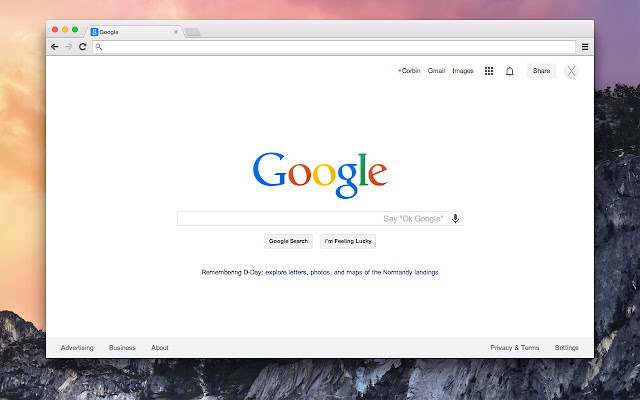
Task: Click the browser back arrow
Action: click(54, 47)
